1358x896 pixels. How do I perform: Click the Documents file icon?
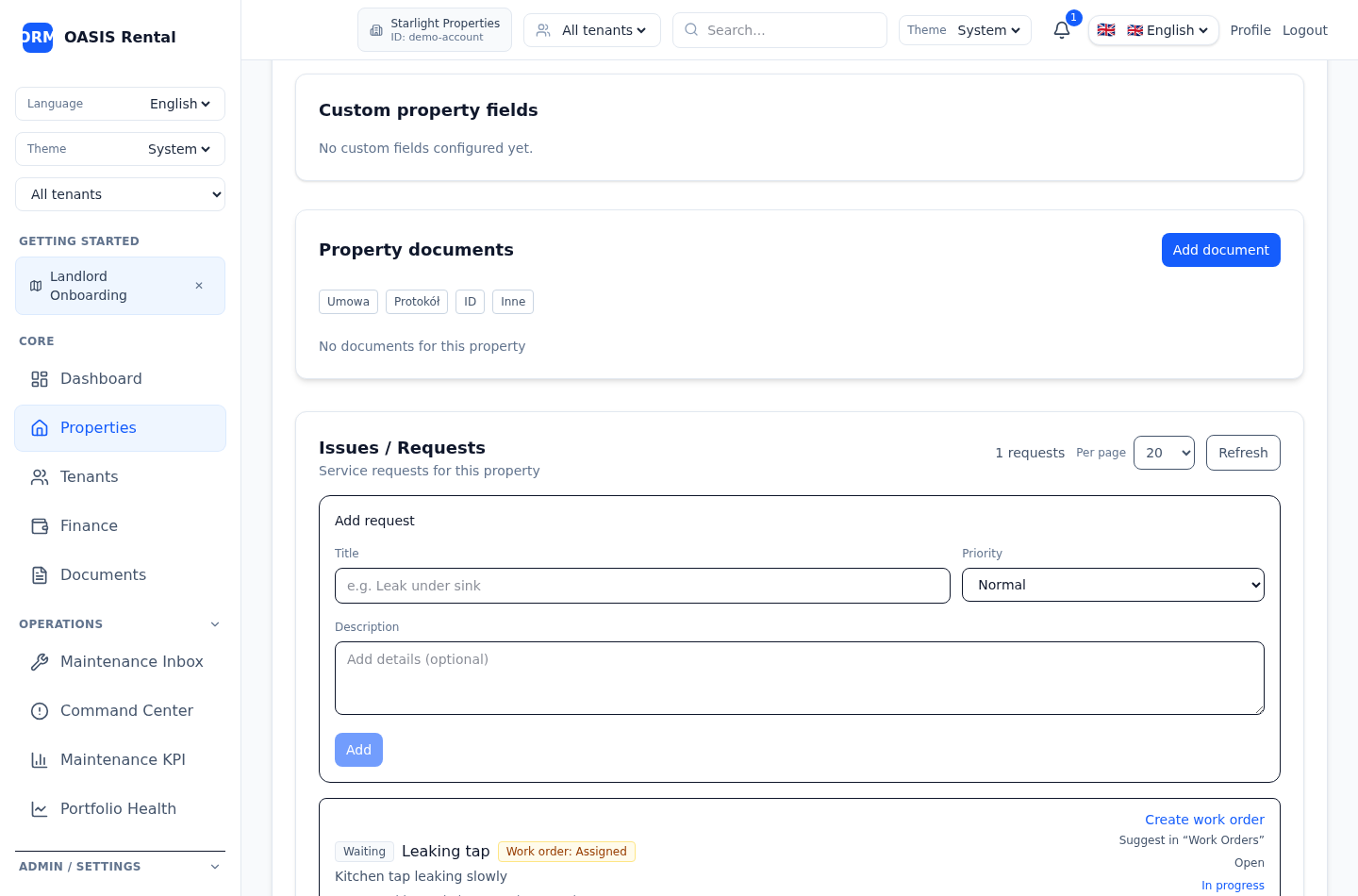40,575
